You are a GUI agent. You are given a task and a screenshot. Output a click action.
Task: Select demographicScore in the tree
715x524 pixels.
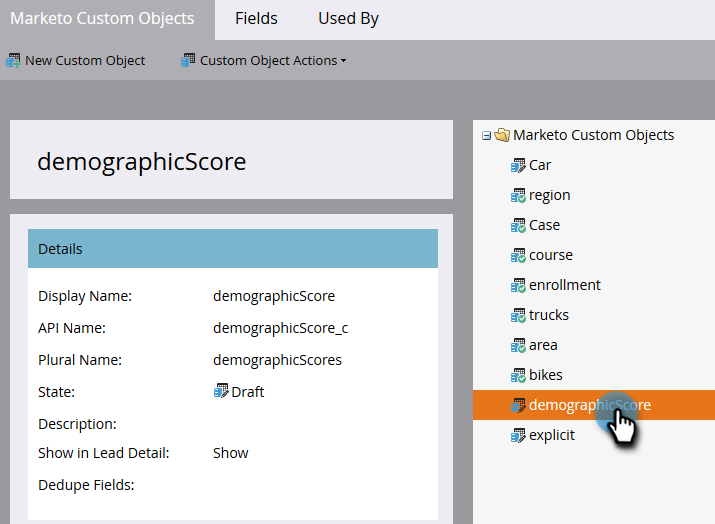(589, 405)
